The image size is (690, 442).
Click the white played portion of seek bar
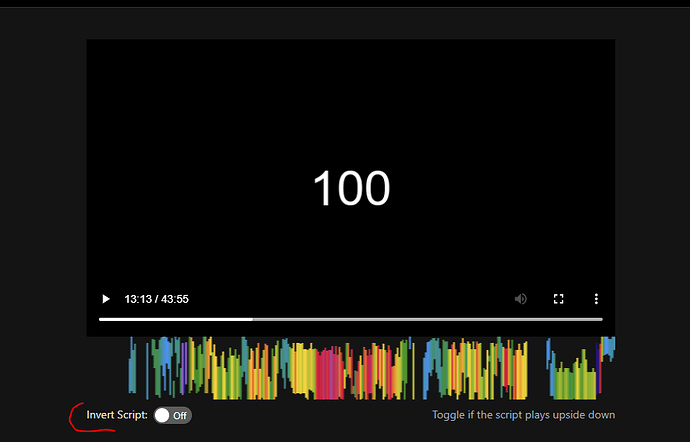[175, 319]
